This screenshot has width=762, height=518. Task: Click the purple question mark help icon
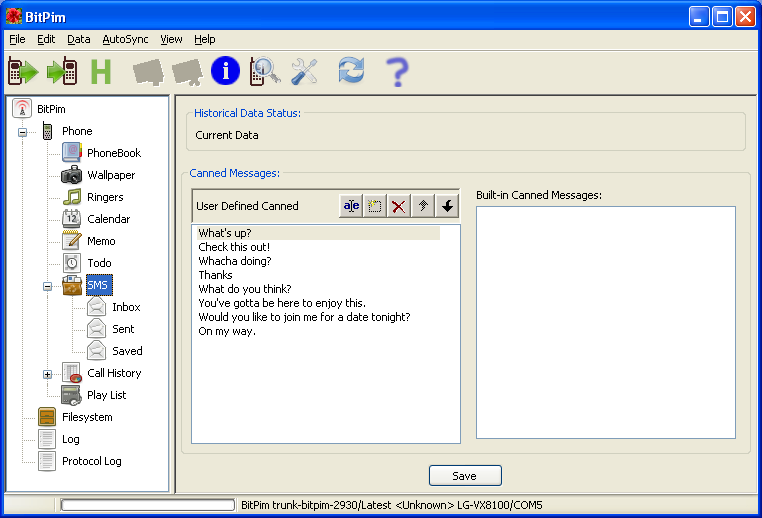pos(397,72)
